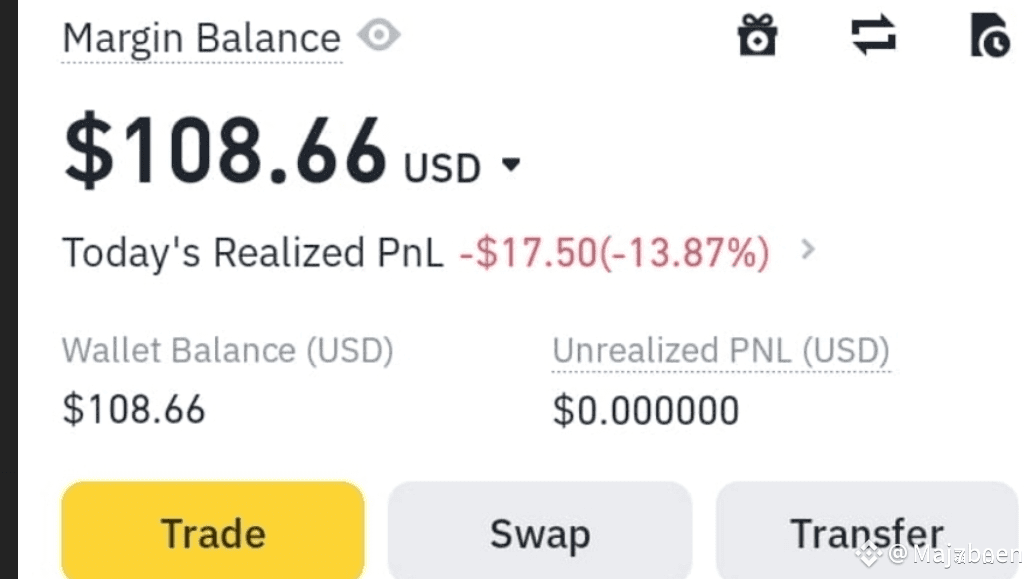Open the transaction history document icon

990,35
